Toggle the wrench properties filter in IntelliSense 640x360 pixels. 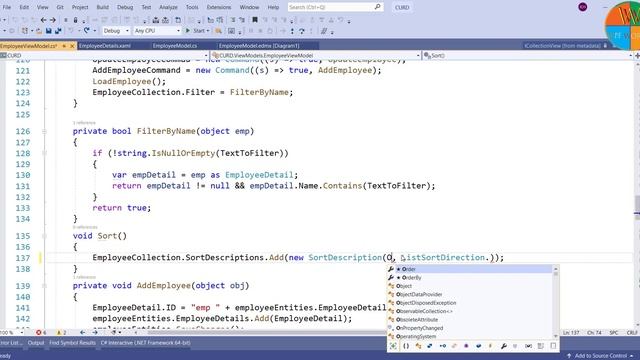click(504, 346)
